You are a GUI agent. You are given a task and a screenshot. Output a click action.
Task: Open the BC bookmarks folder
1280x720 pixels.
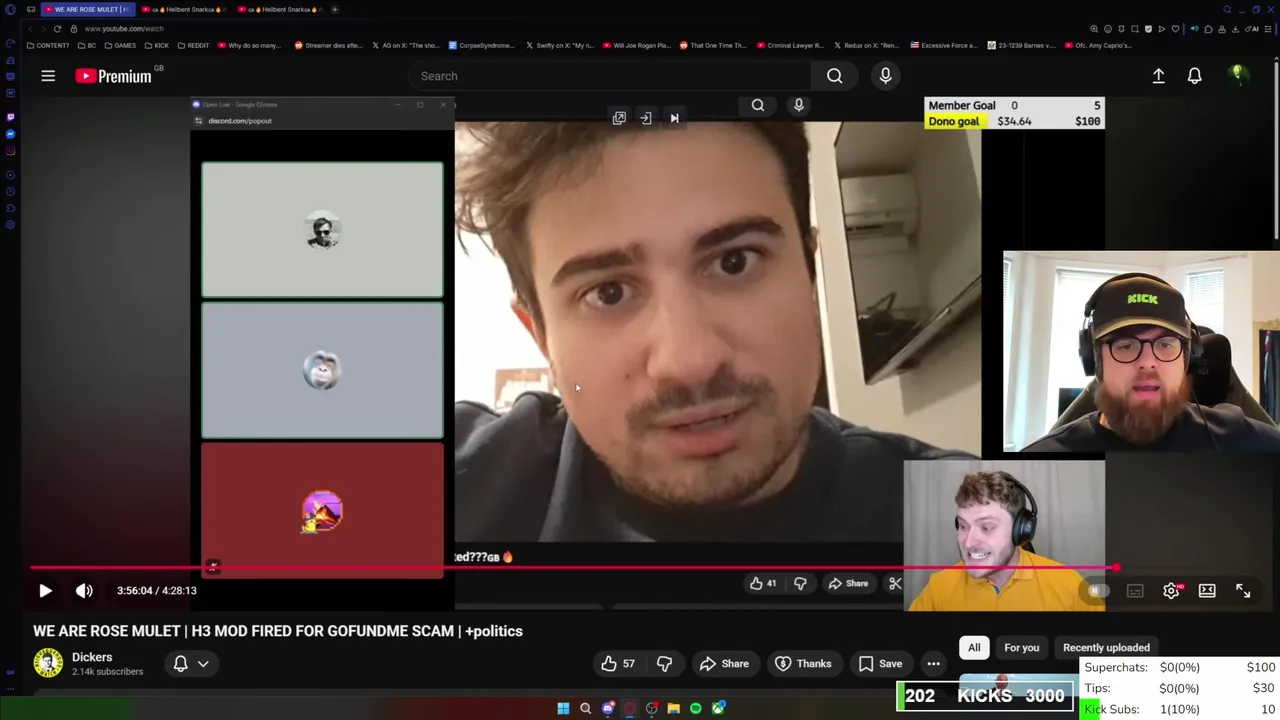(87, 45)
